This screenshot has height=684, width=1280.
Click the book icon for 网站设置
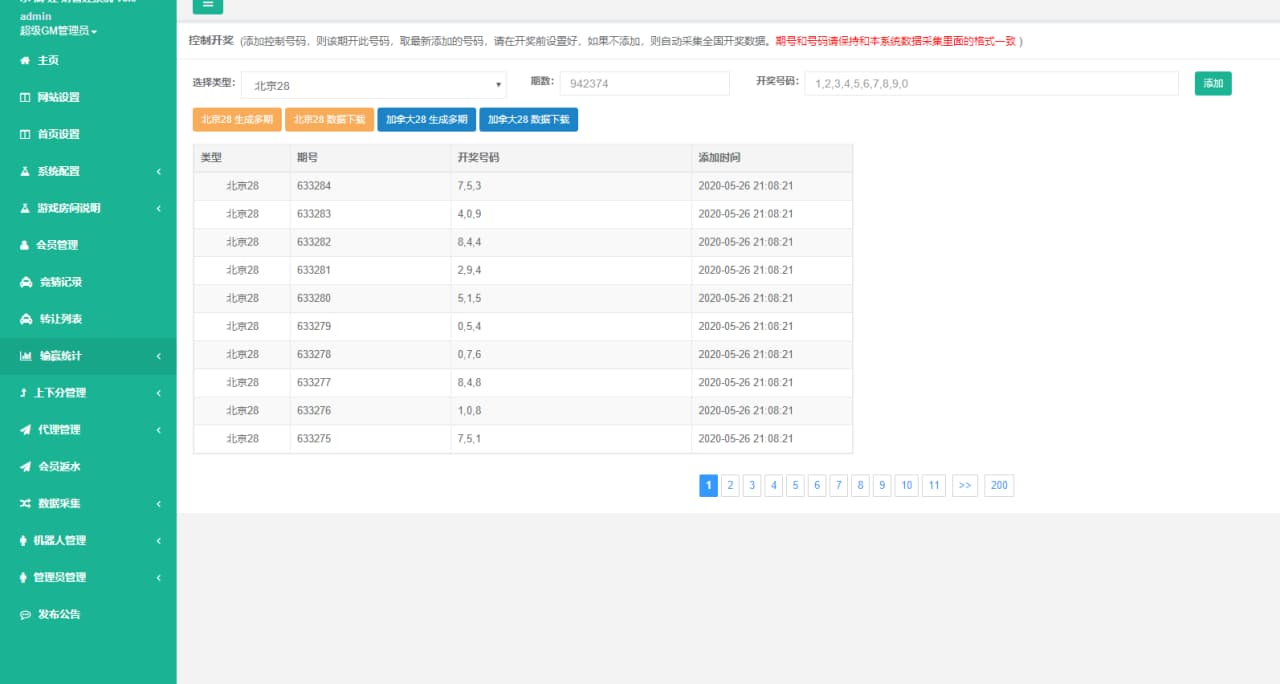tap(25, 98)
